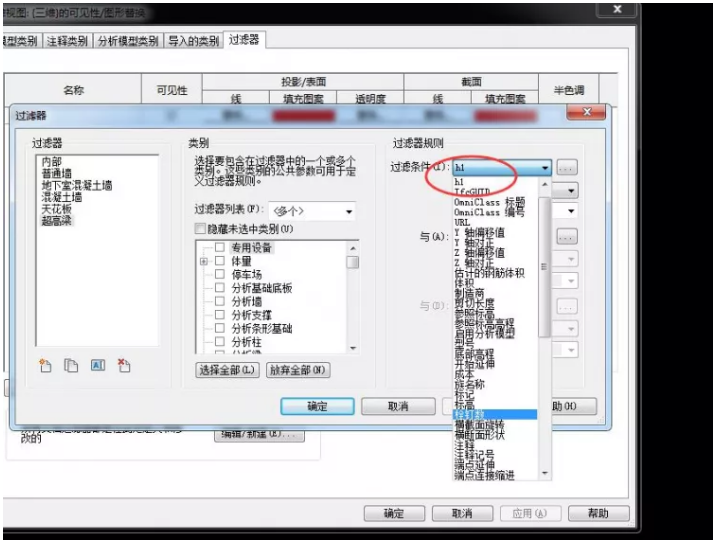Click down arrow of parameter list scrollbar
Viewport: 717px width, 543px height.
(545, 473)
